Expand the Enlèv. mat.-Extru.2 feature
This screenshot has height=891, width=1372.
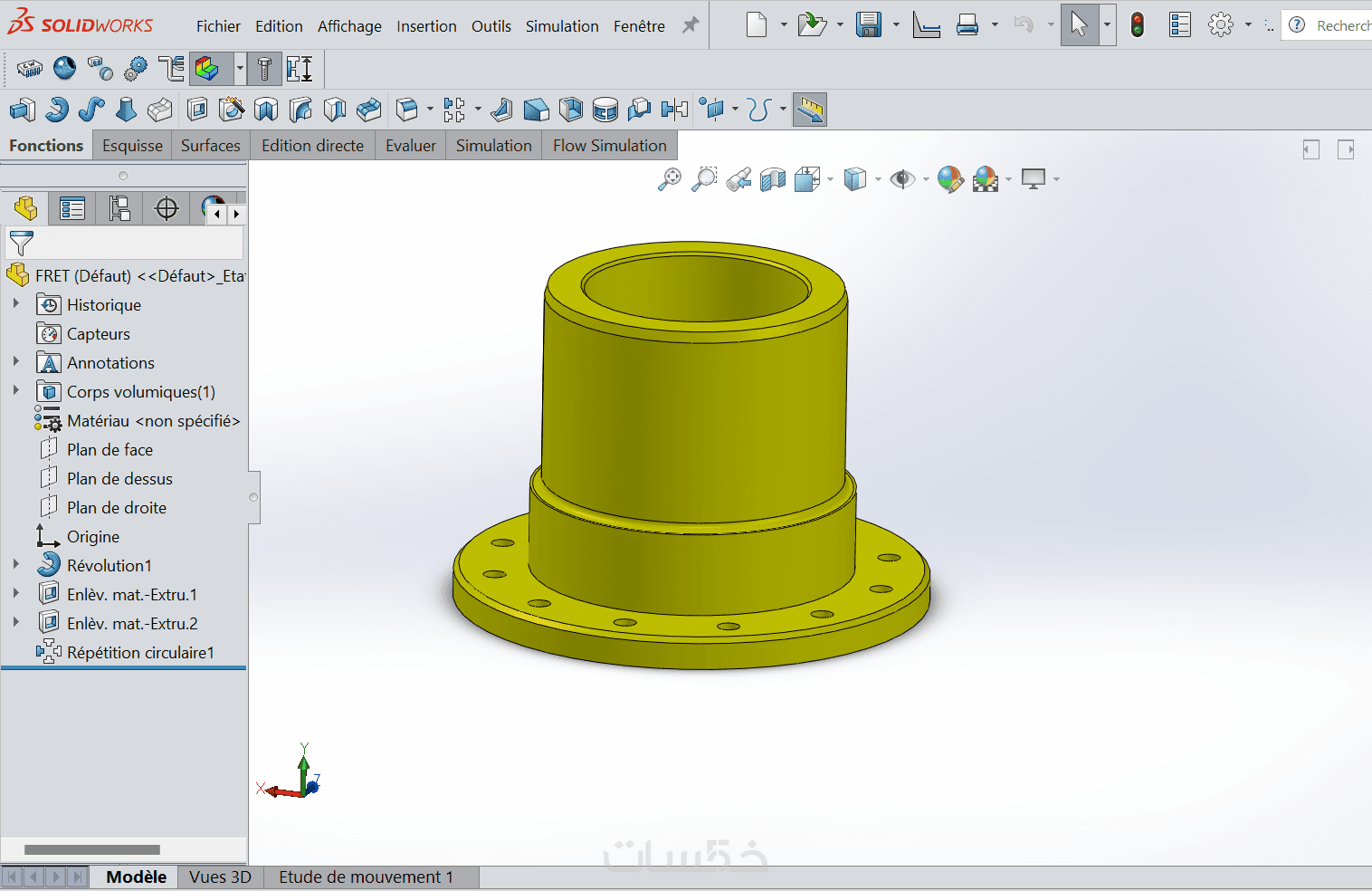16,623
